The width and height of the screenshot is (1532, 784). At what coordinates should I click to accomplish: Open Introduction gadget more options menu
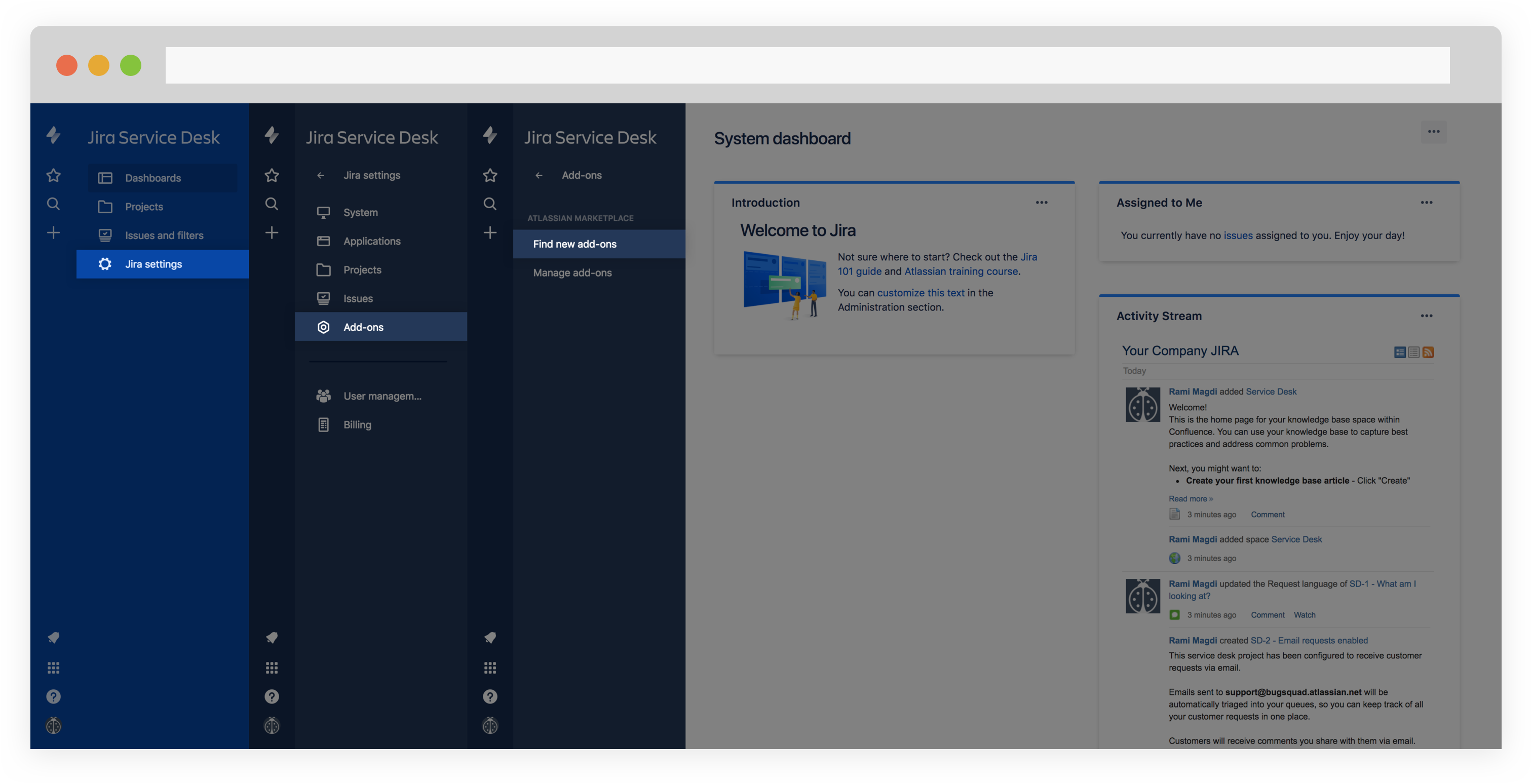(x=1042, y=203)
